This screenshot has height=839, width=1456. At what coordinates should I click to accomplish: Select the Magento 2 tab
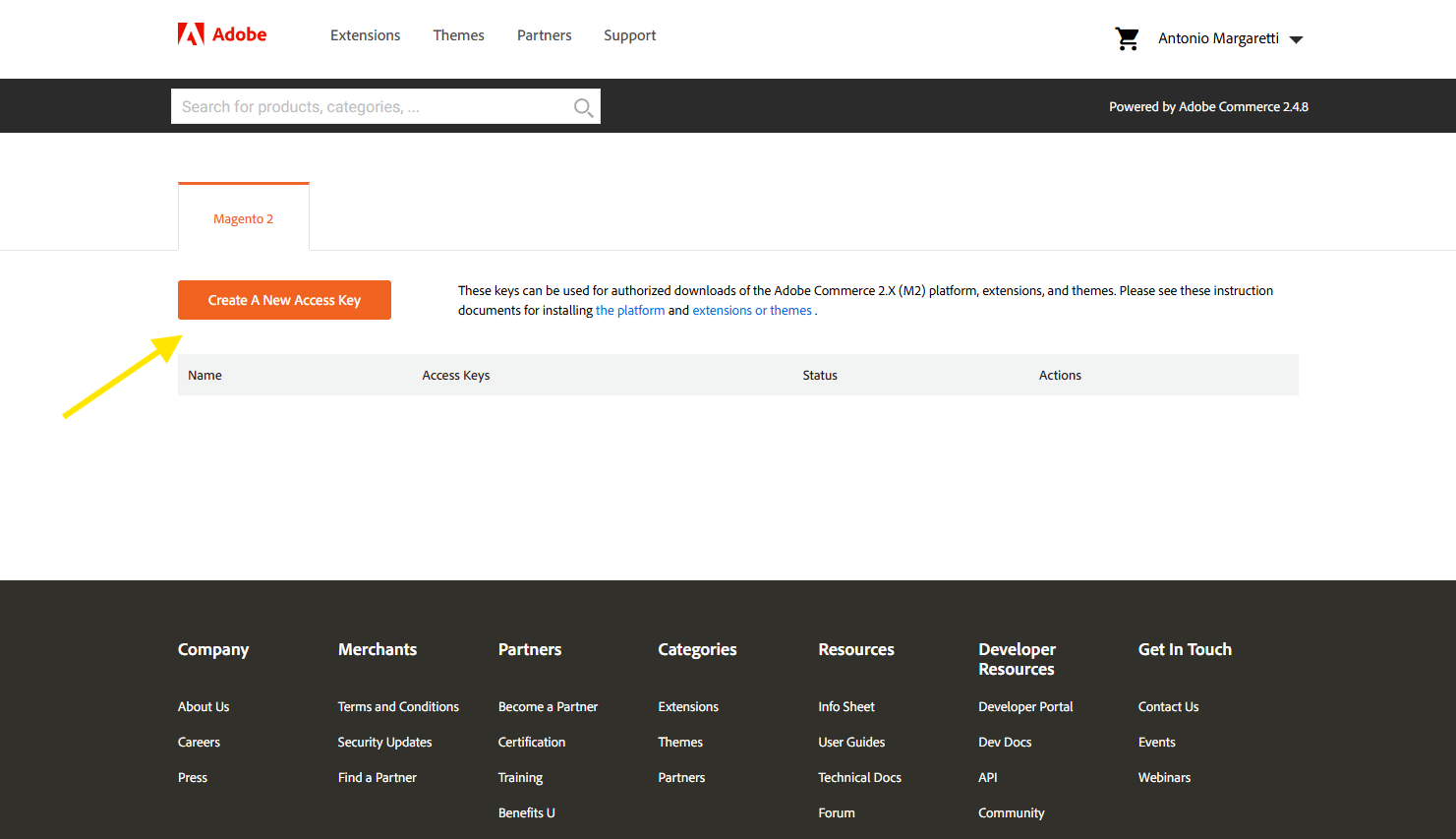tap(244, 217)
